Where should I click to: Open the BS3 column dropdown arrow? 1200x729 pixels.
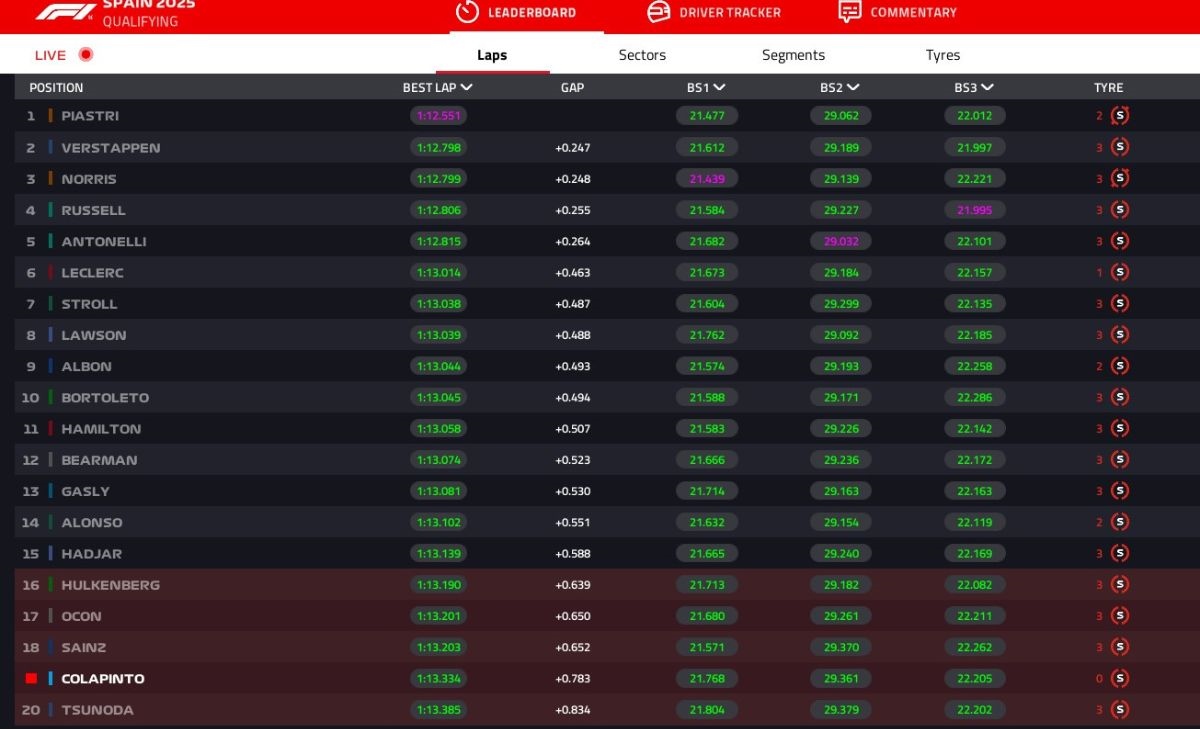987,88
